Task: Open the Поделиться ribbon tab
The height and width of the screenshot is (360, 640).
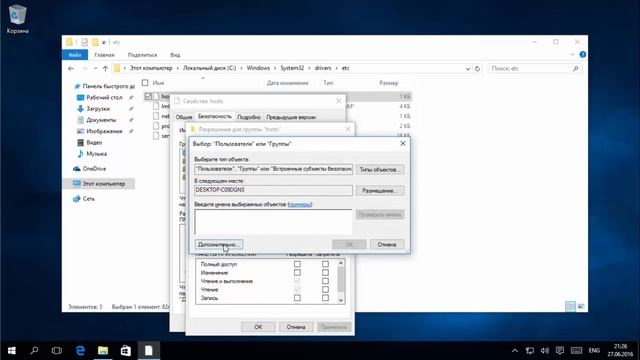Action: point(142,55)
